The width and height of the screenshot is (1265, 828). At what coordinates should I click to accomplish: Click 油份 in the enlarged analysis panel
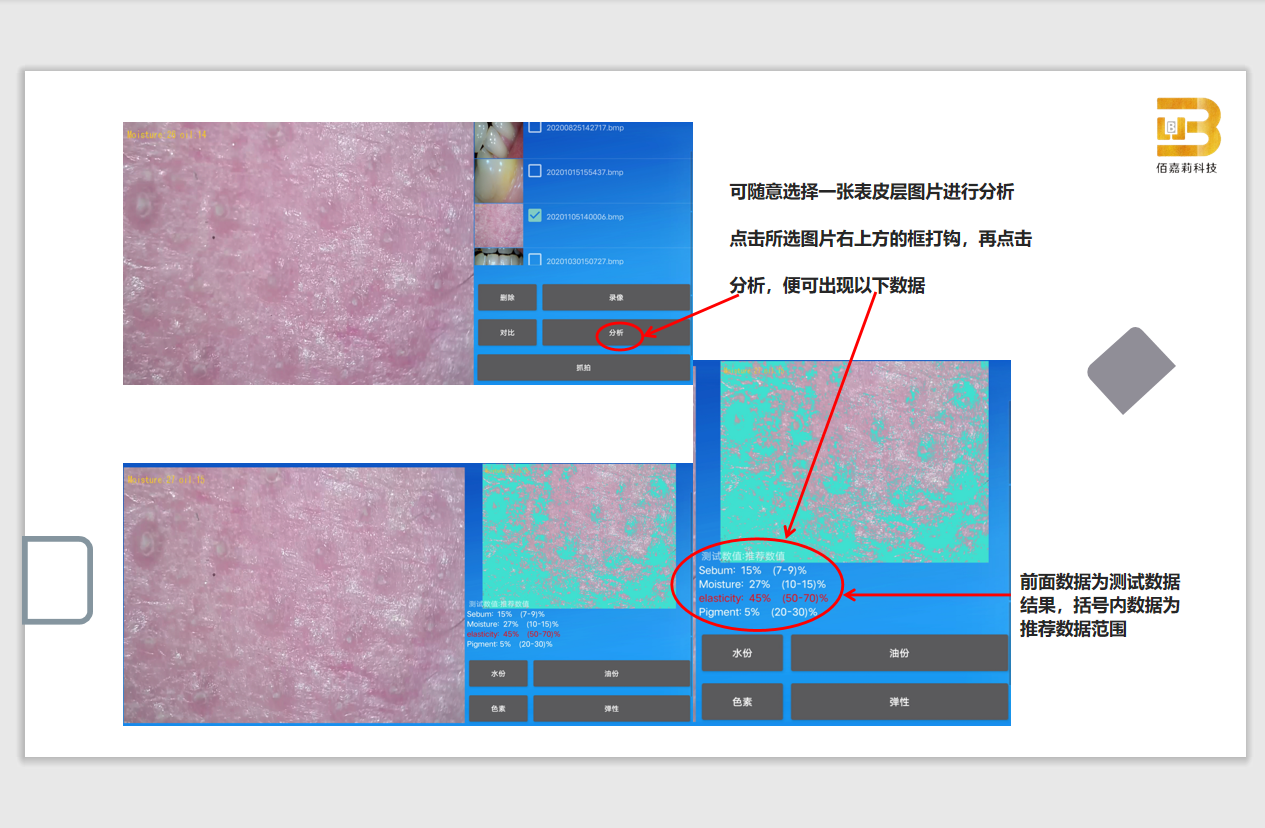click(x=899, y=653)
